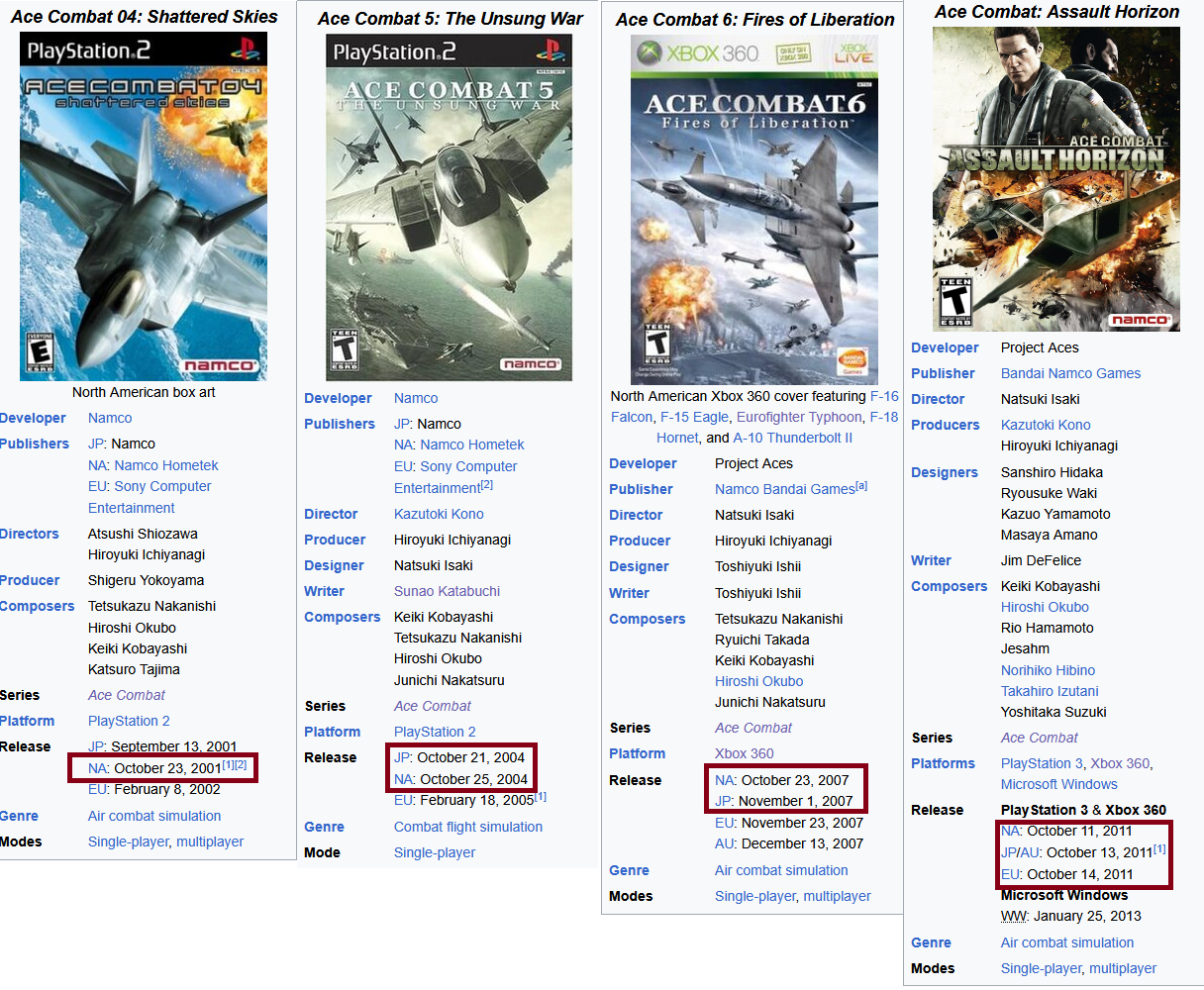Open Namco Hometek link in Unsung War infobox

pos(472,445)
